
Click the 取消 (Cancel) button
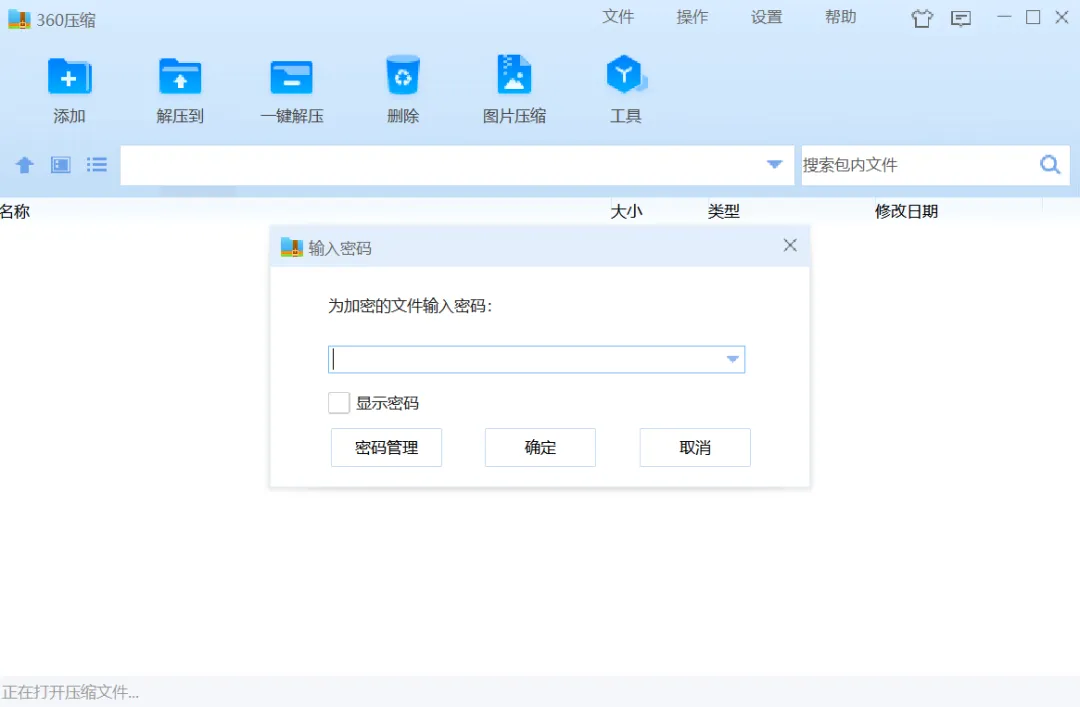(694, 447)
